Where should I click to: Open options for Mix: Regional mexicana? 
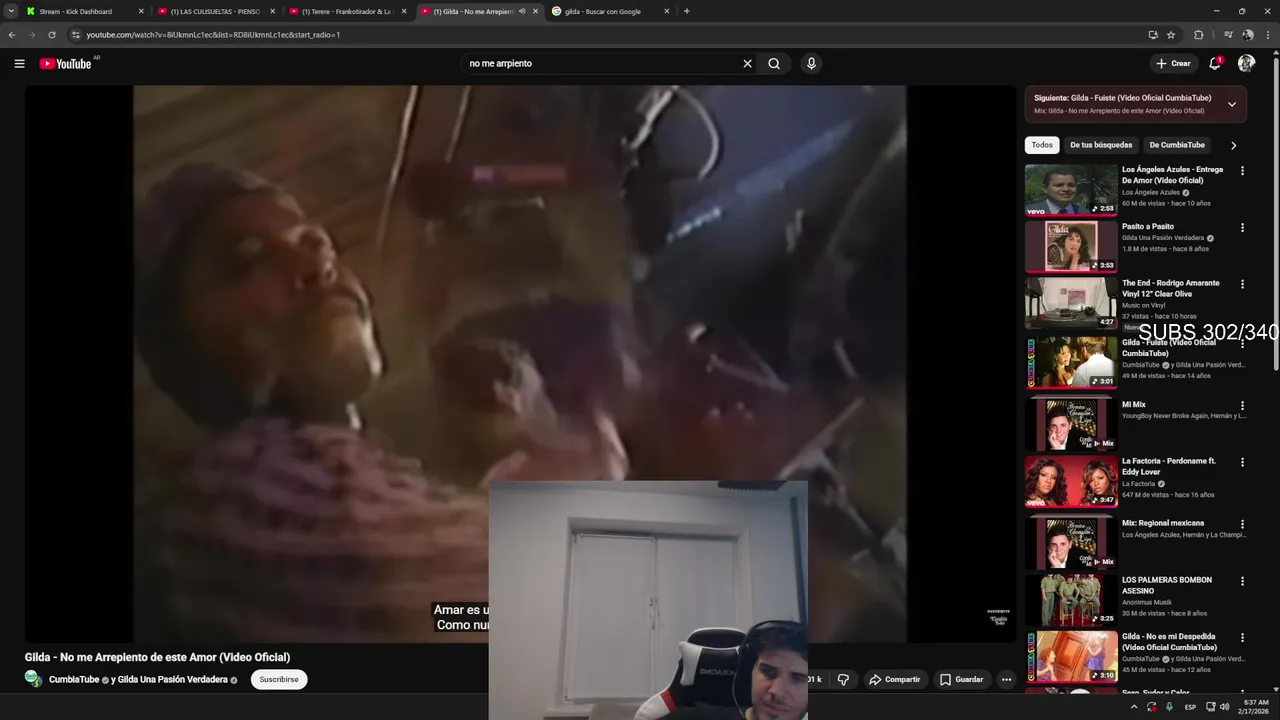tap(1242, 524)
